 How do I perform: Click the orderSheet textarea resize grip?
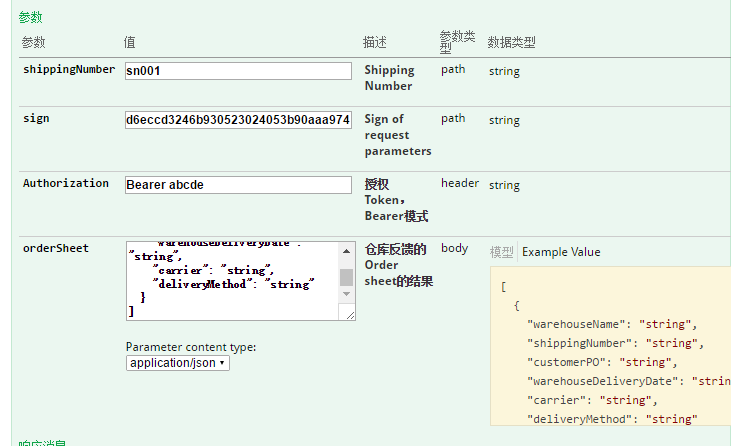pos(348,314)
